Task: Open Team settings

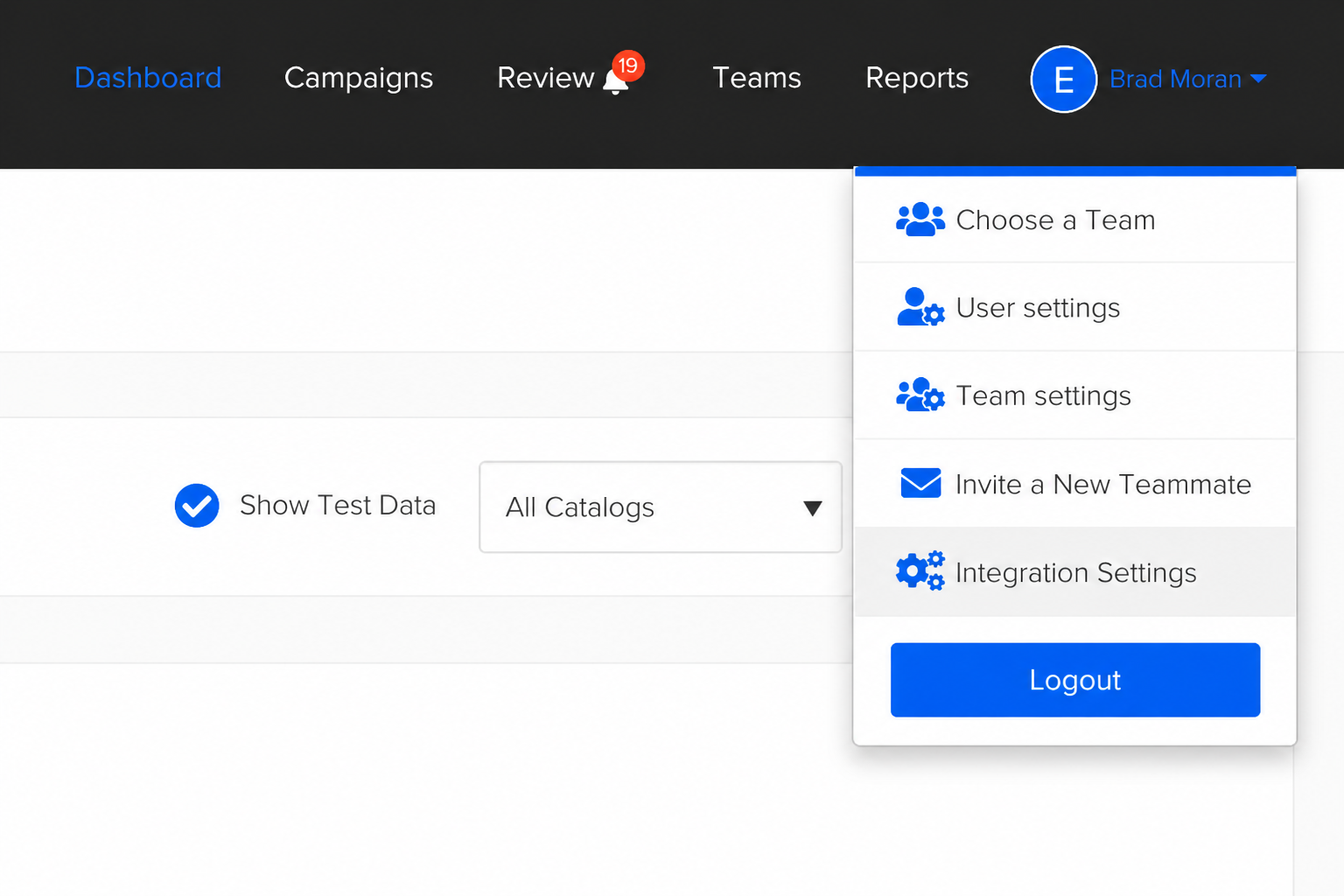Action: 1074,395
